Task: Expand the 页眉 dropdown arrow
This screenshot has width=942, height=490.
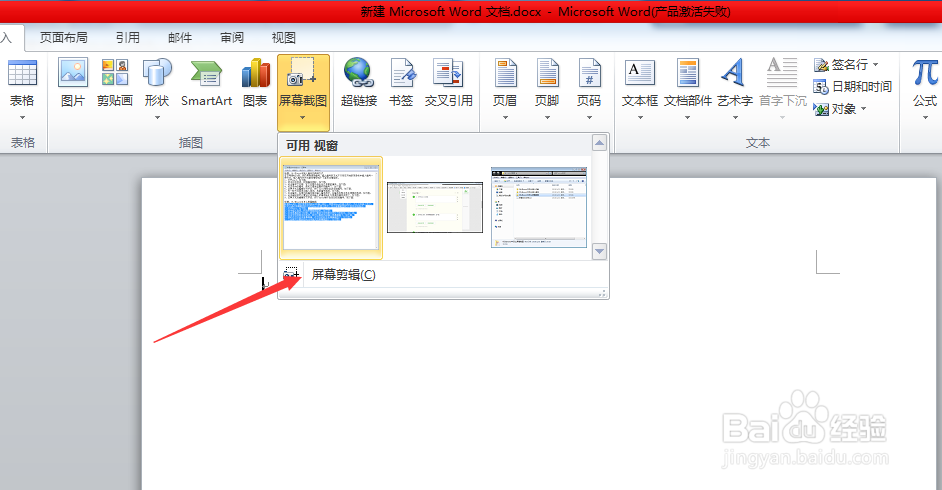Action: pos(505,118)
